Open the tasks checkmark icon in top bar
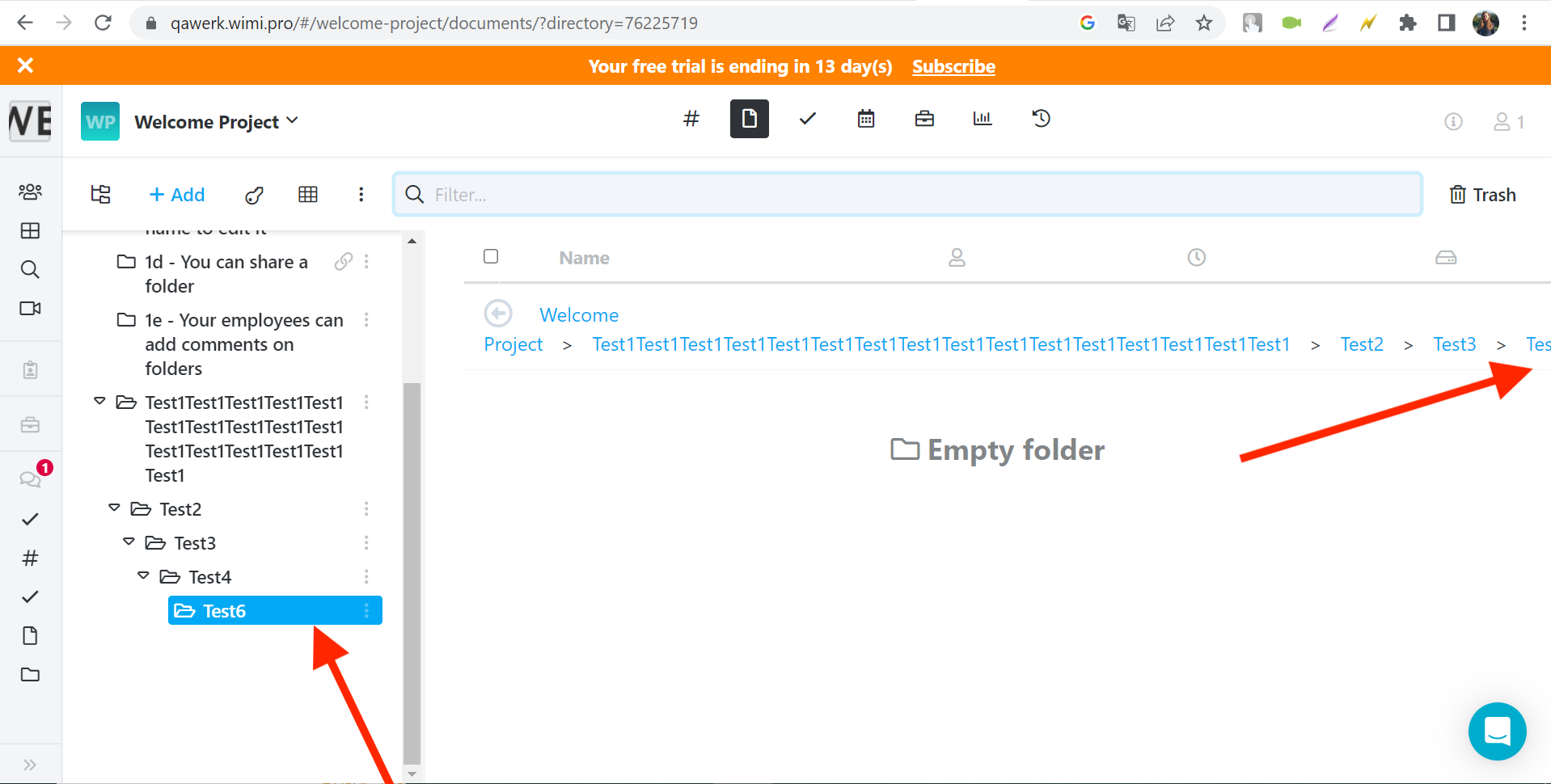1551x784 pixels. coord(808,119)
